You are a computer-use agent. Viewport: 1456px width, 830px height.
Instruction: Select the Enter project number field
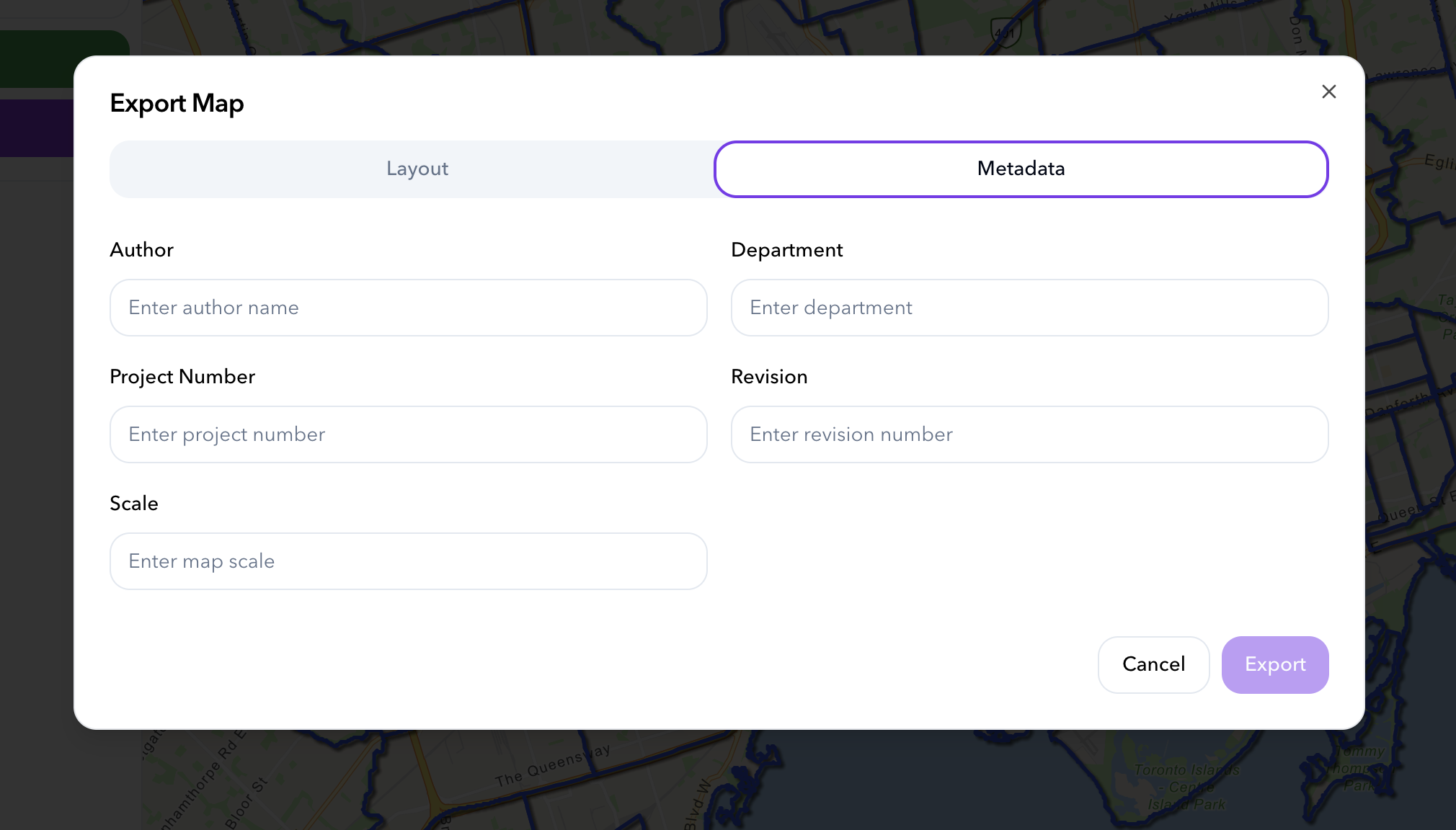point(408,434)
